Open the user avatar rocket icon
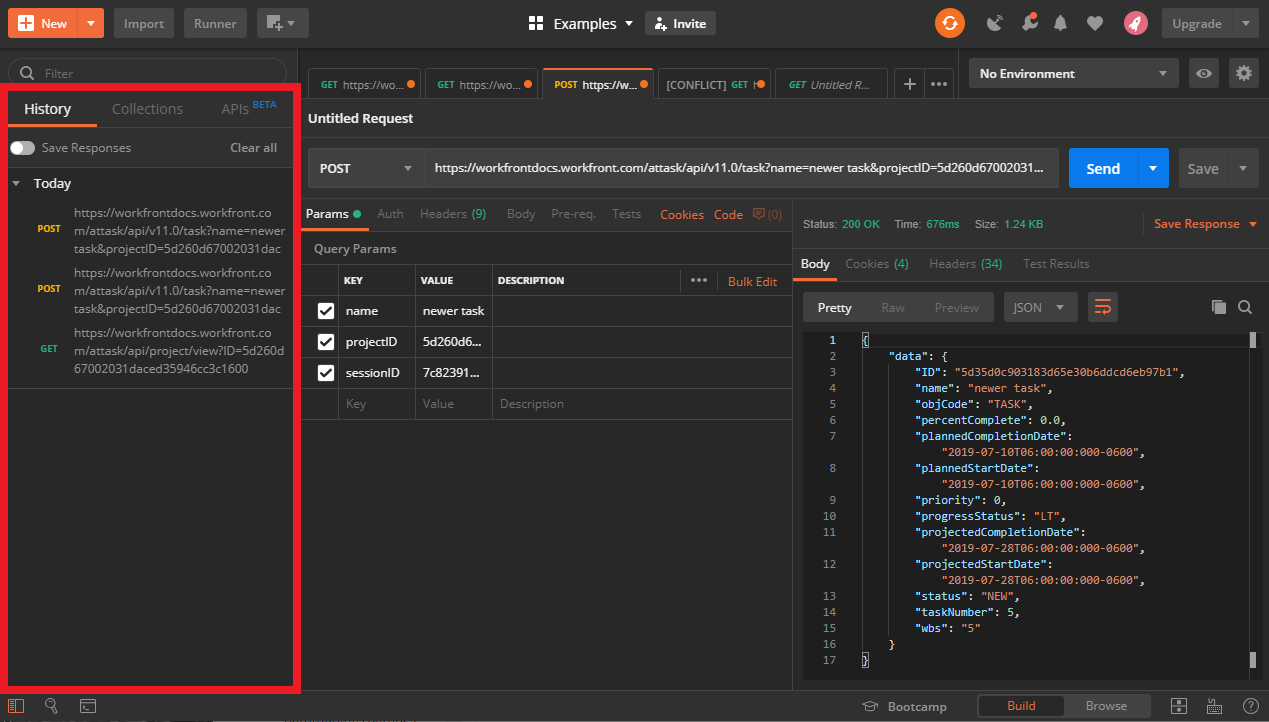 [1135, 23]
